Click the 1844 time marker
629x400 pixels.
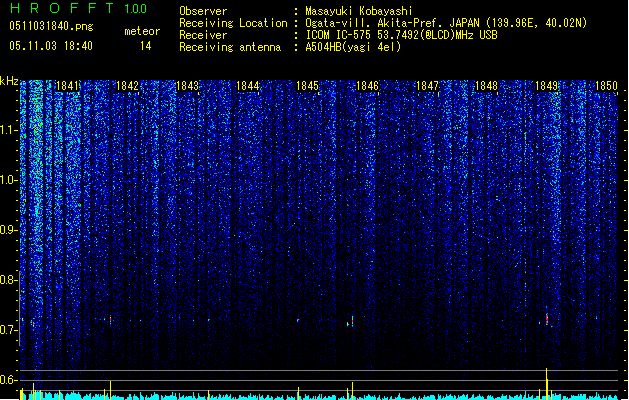coord(248,86)
